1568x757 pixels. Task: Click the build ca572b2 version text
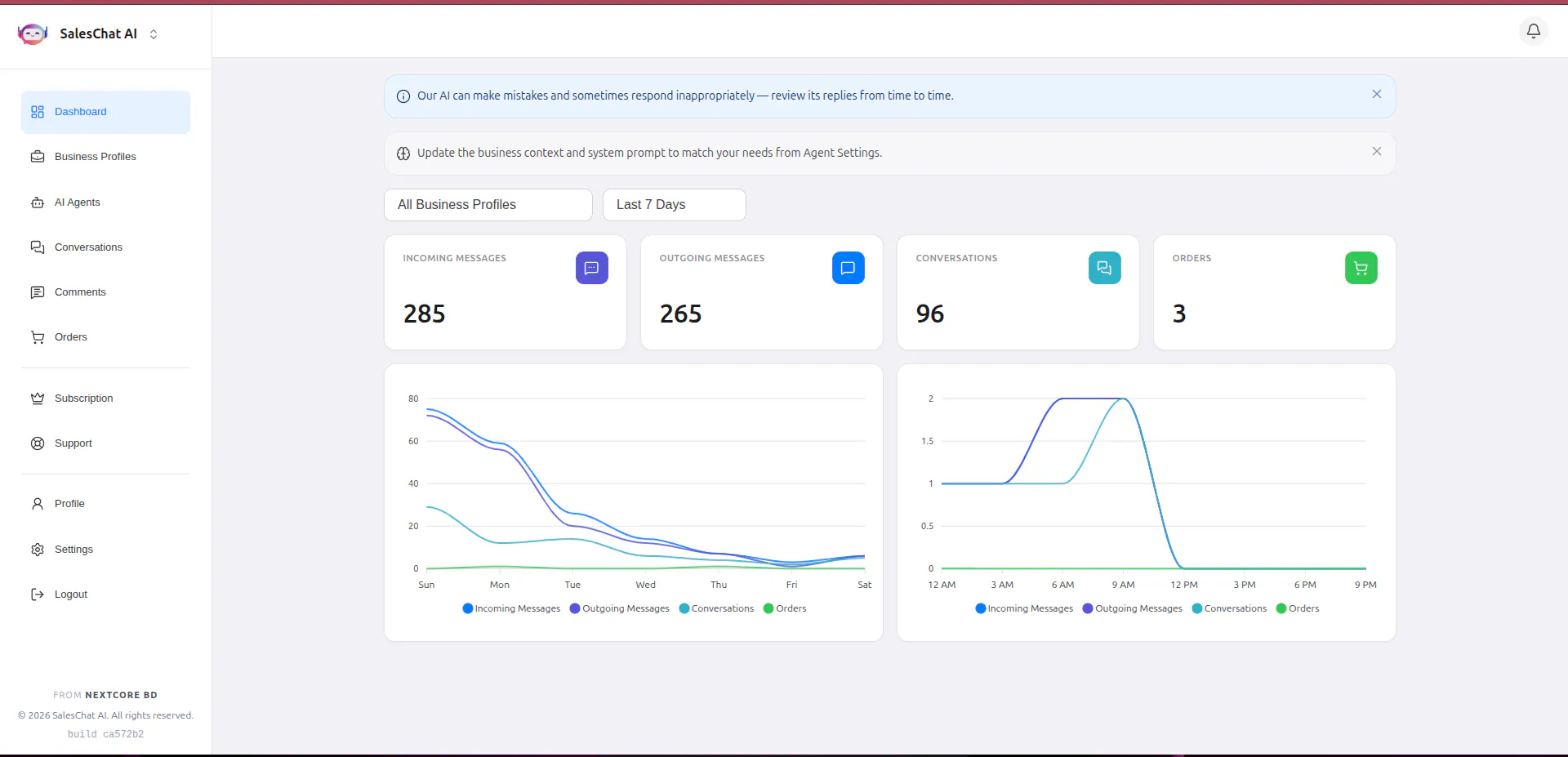[105, 734]
